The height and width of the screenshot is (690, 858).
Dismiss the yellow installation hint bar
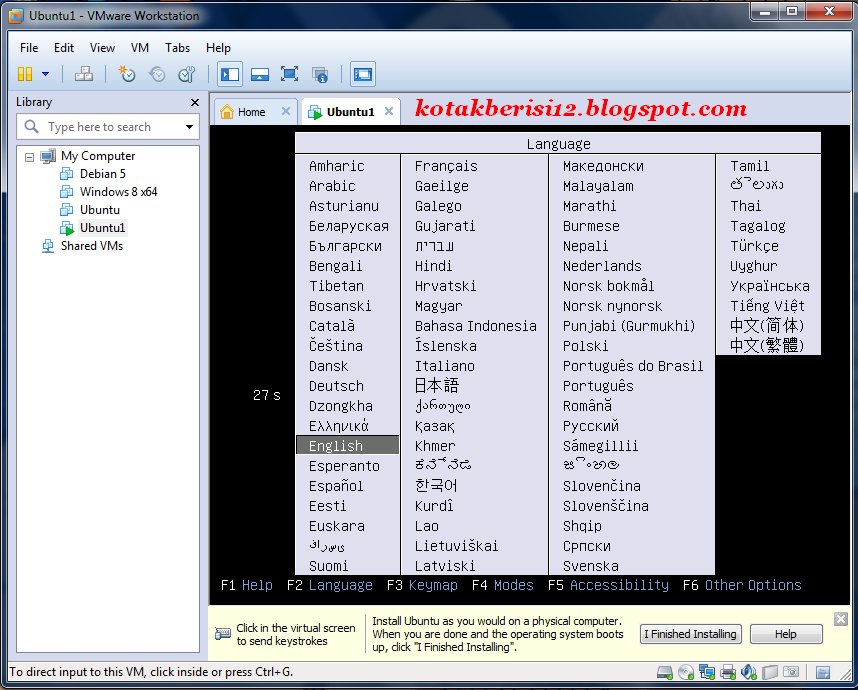tap(841, 619)
